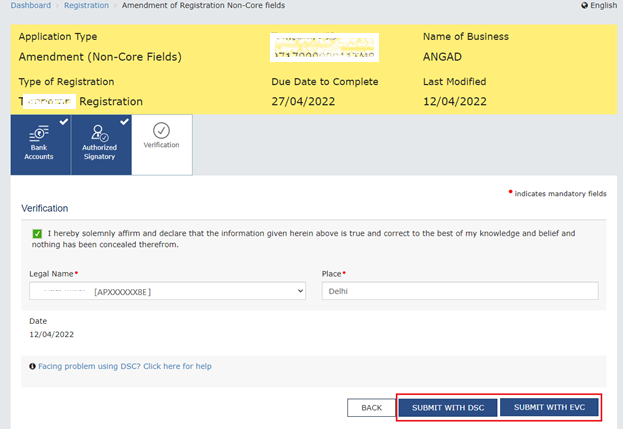Click the Place input field

click(x=460, y=291)
